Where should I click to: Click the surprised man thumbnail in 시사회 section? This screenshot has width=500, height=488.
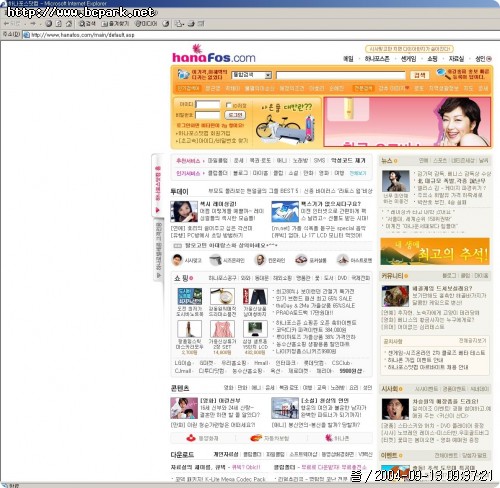pyautogui.click(x=395, y=409)
